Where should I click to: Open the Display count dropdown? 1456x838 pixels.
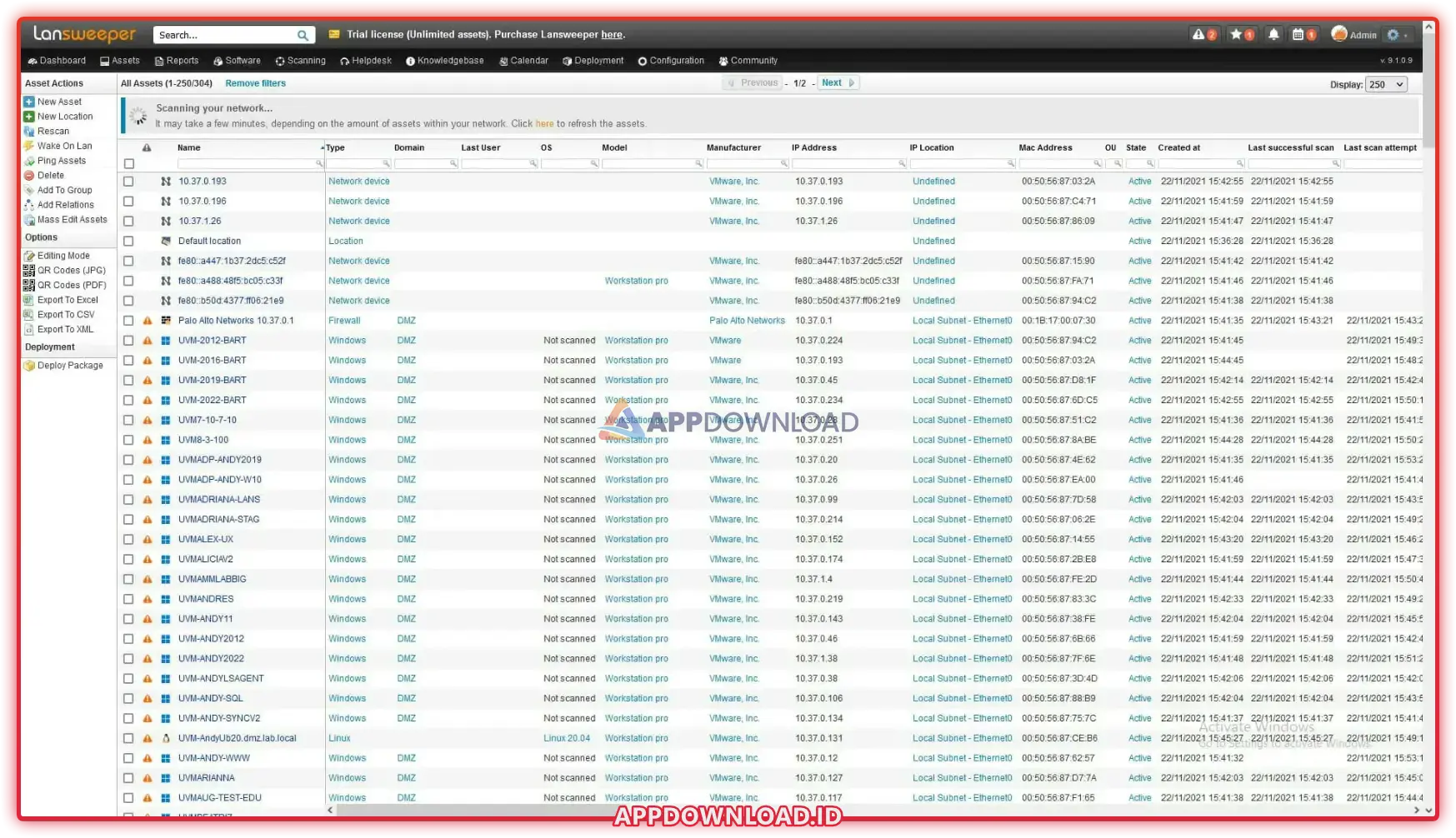coord(1386,84)
